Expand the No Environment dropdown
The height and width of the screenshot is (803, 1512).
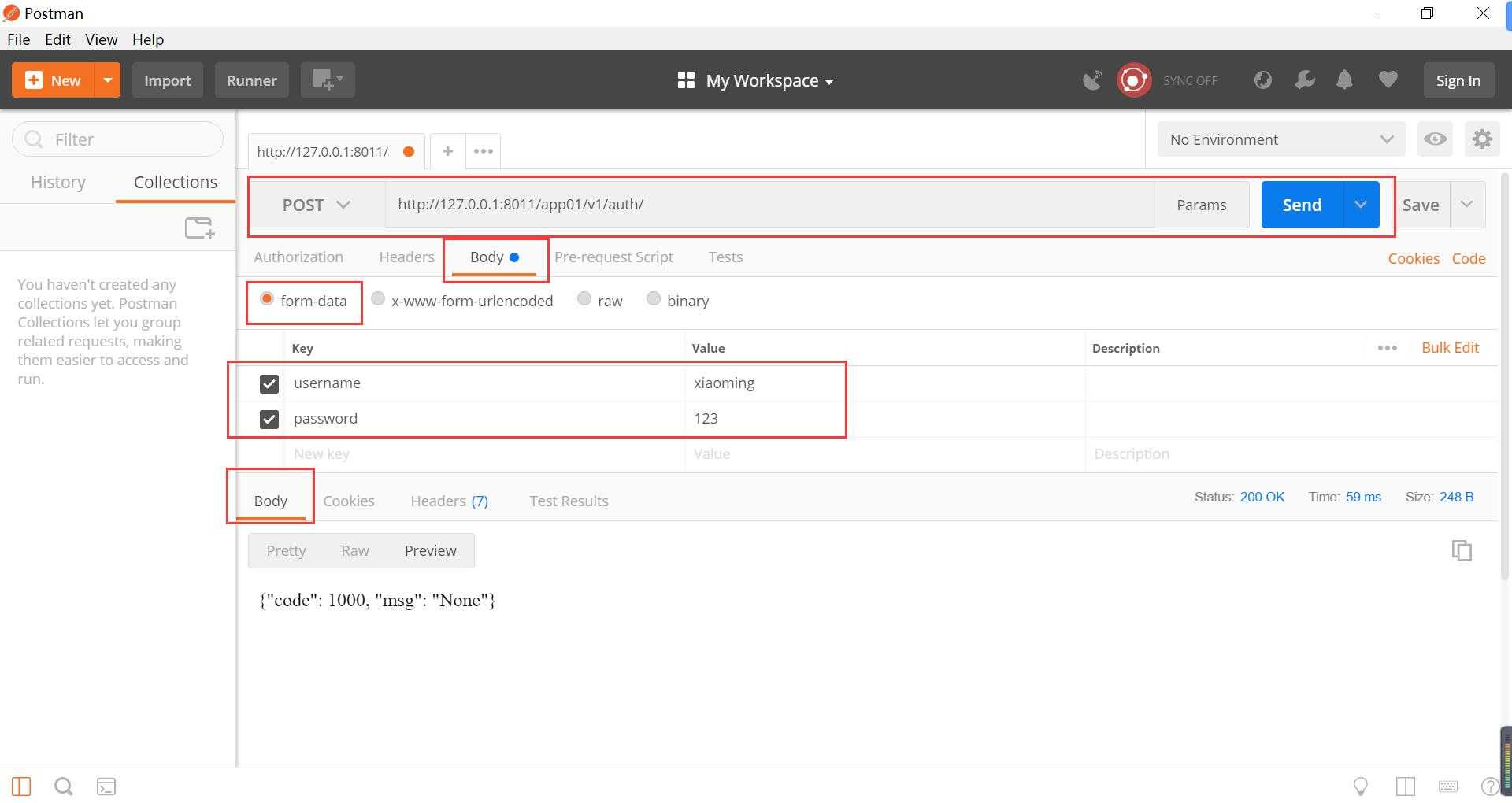point(1280,139)
